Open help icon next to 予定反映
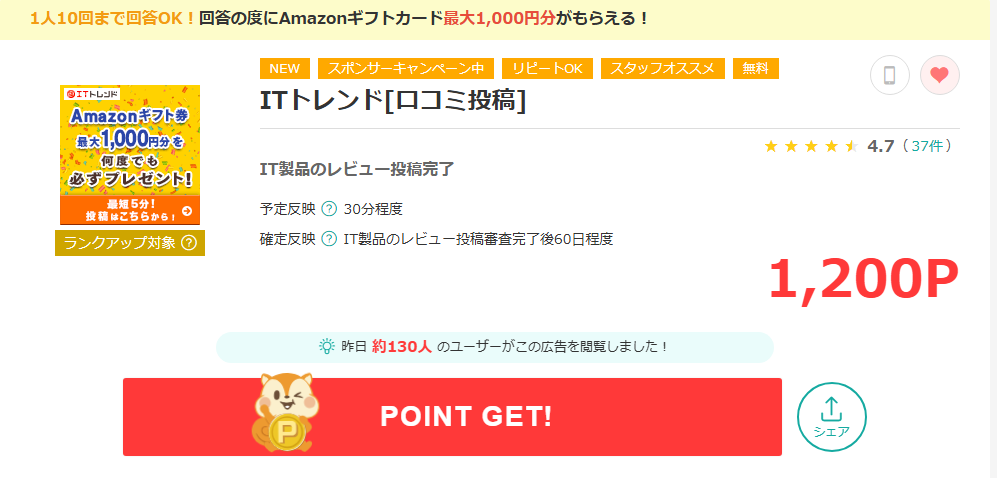Screen dimensions: 997x478 [329, 208]
